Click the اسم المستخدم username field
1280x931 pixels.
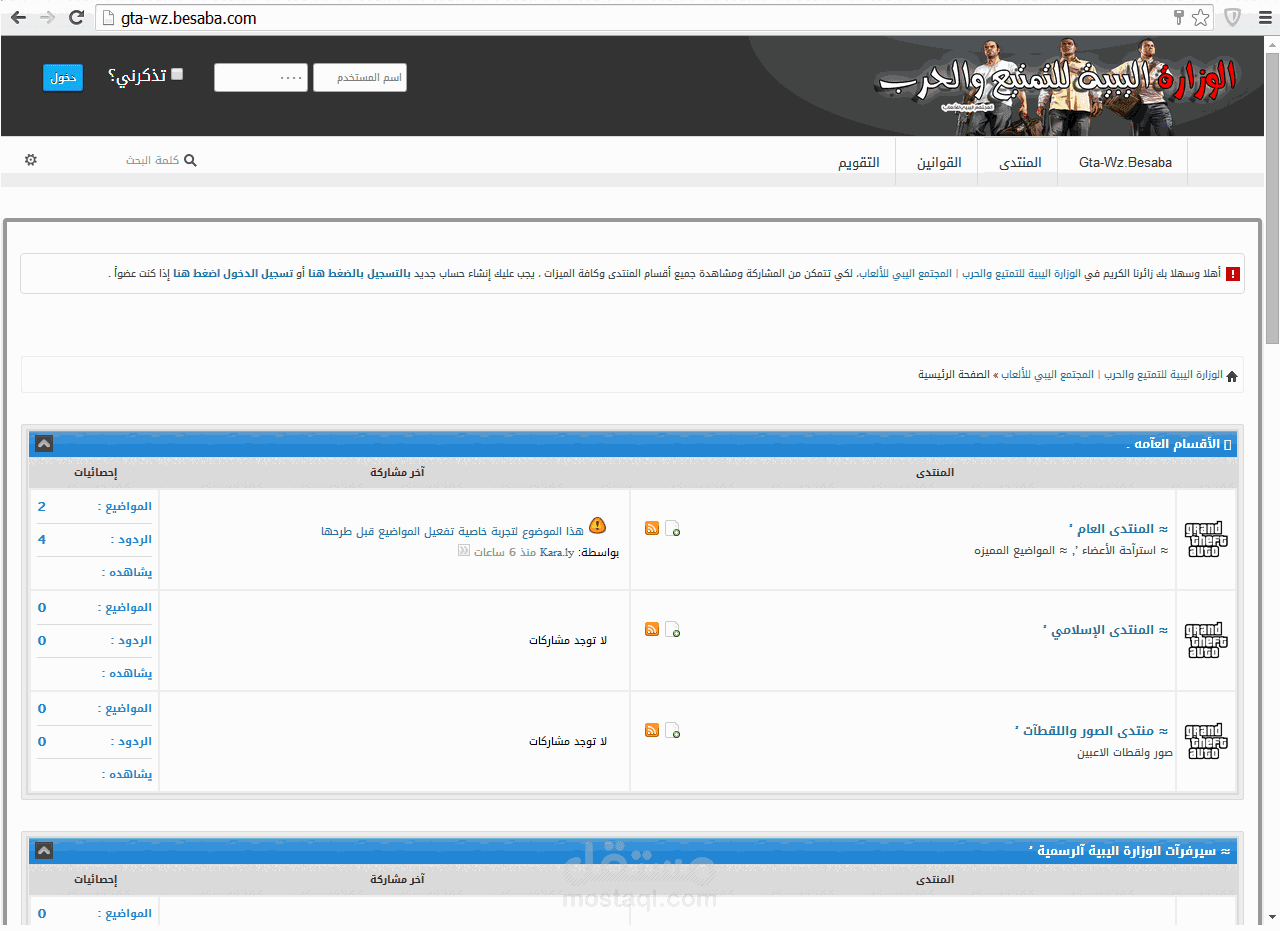(360, 78)
